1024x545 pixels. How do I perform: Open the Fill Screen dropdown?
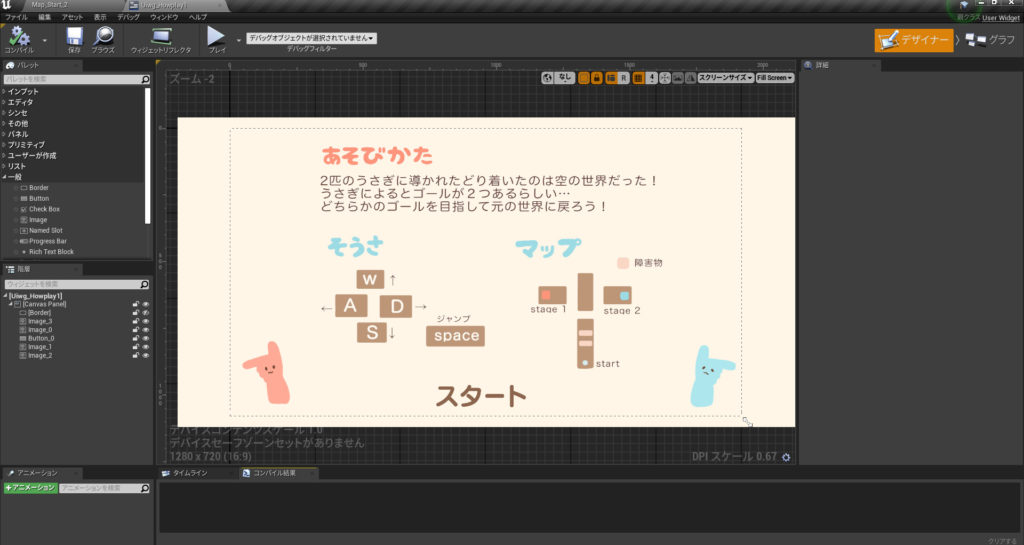pyautogui.click(x=776, y=77)
